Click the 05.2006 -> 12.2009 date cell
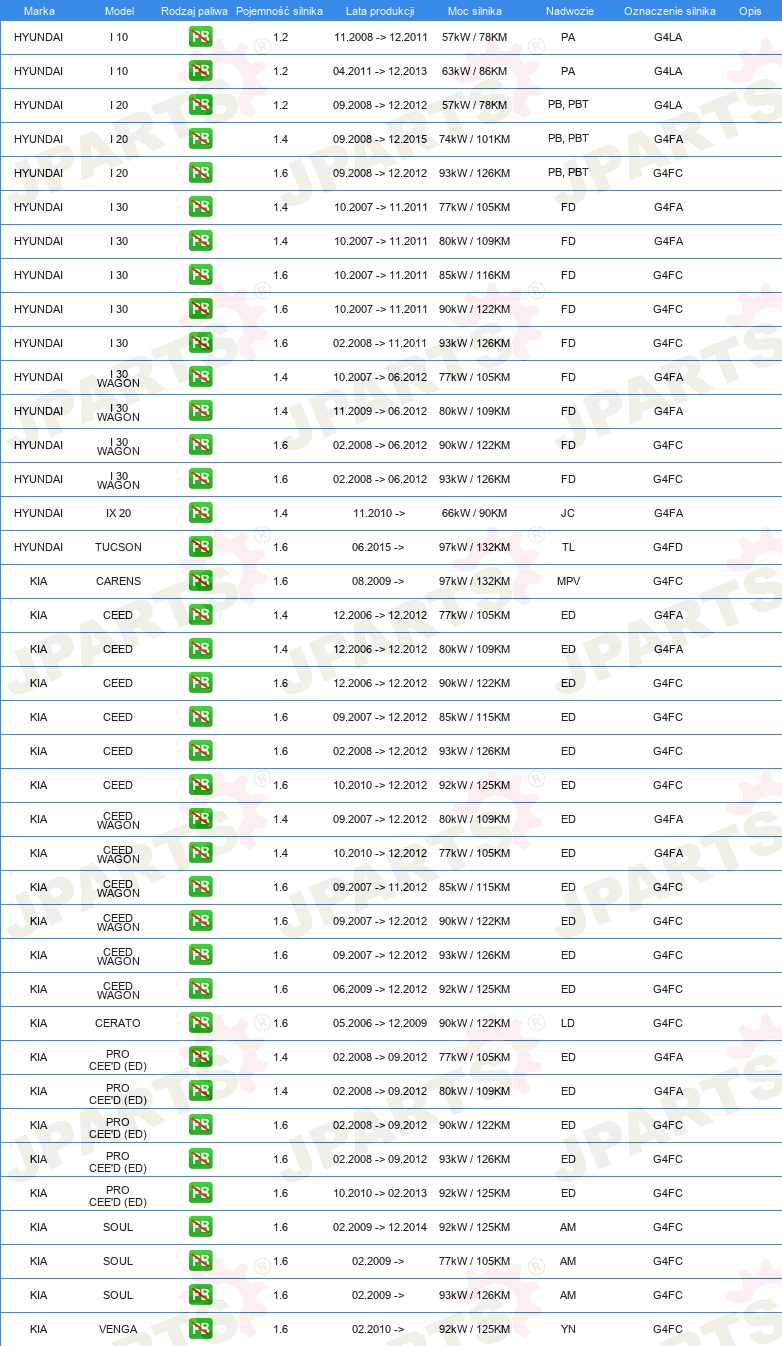782x1346 pixels. tap(380, 1023)
